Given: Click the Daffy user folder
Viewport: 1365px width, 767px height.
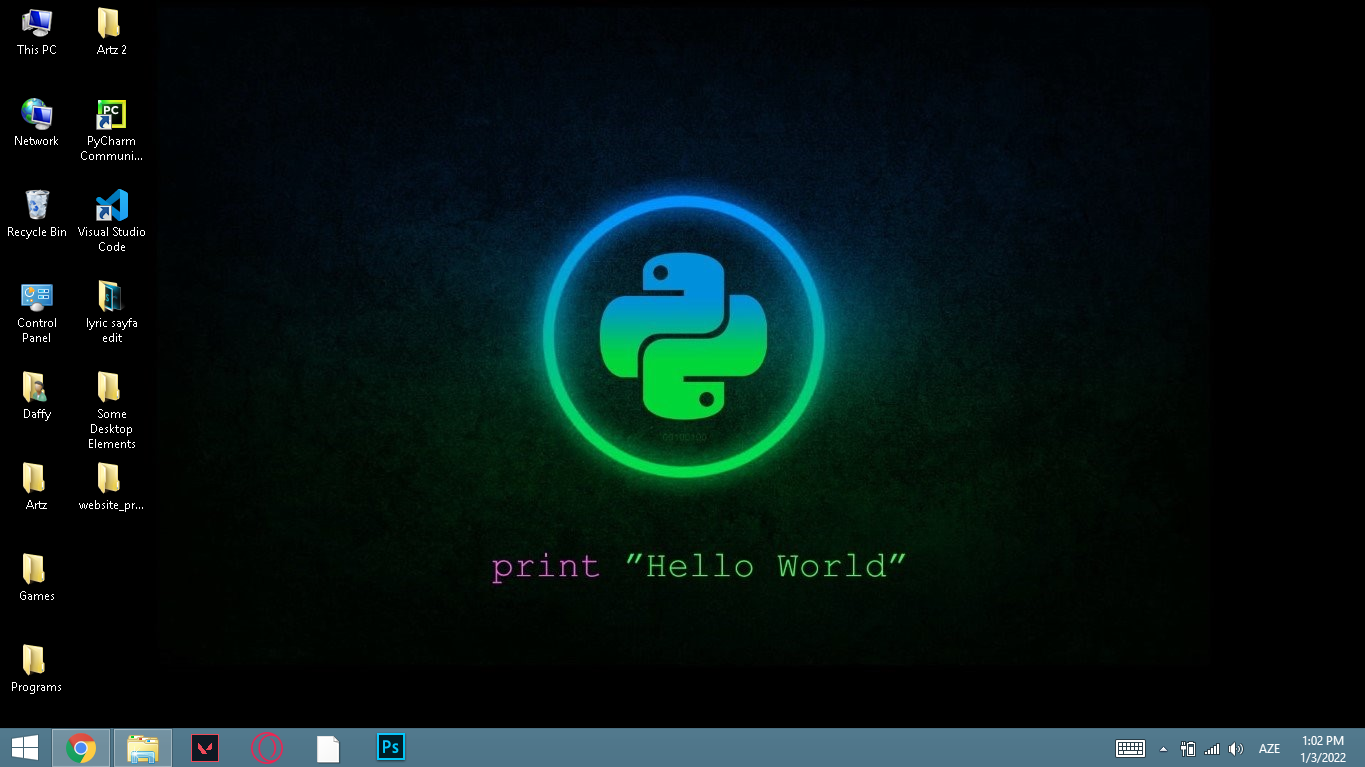Looking at the screenshot, I should tap(37, 396).
